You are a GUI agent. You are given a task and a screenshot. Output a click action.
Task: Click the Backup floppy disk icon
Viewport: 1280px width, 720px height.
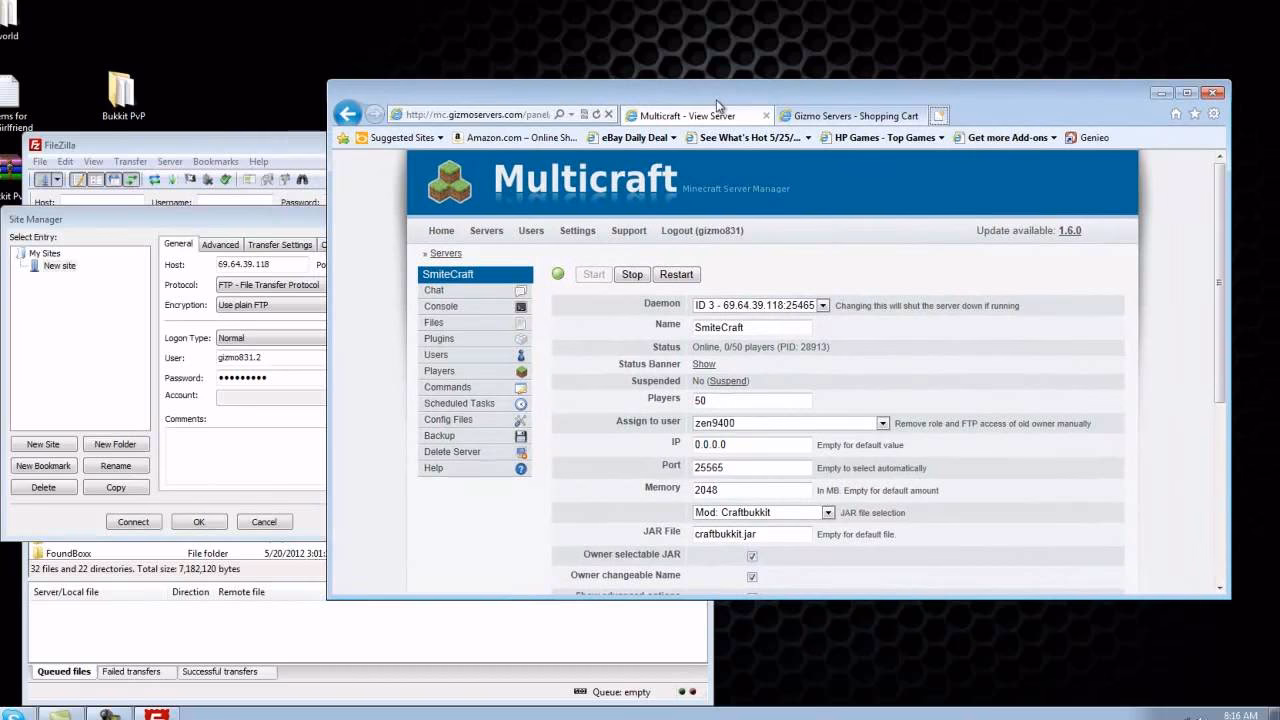[520, 435]
